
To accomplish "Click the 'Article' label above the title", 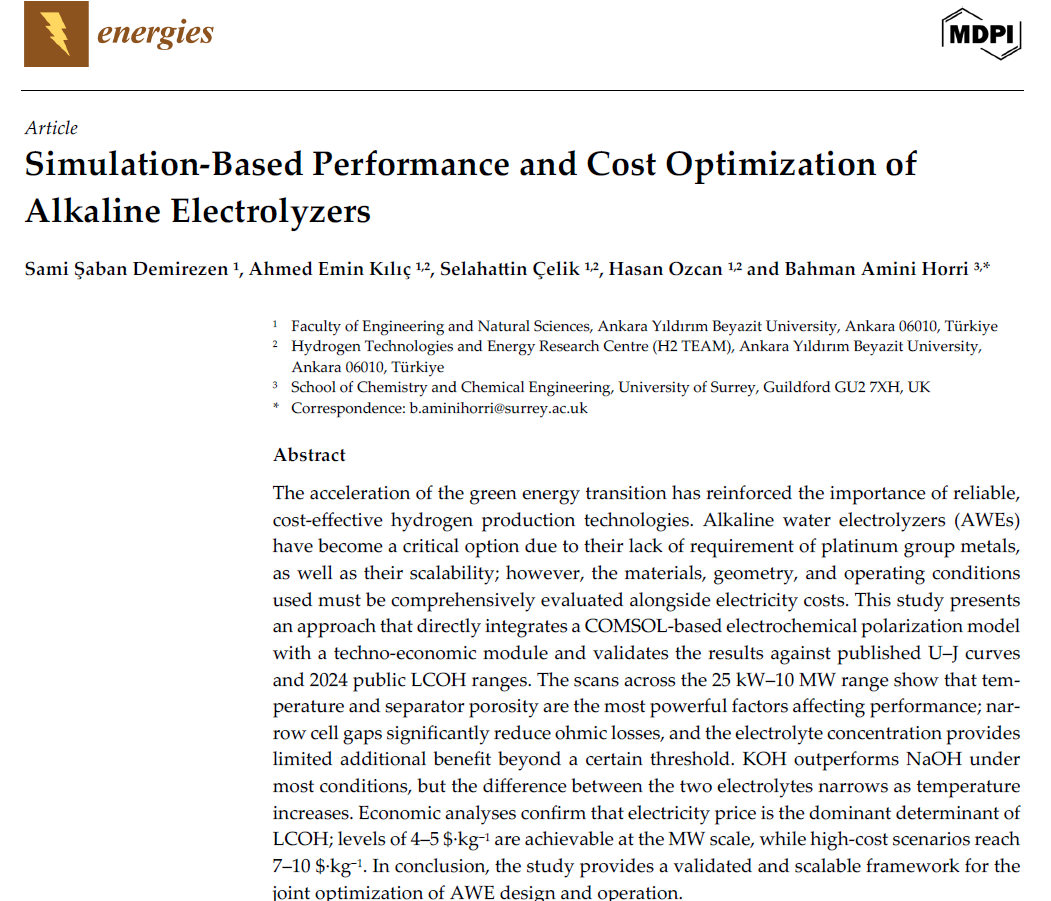I will [51, 127].
